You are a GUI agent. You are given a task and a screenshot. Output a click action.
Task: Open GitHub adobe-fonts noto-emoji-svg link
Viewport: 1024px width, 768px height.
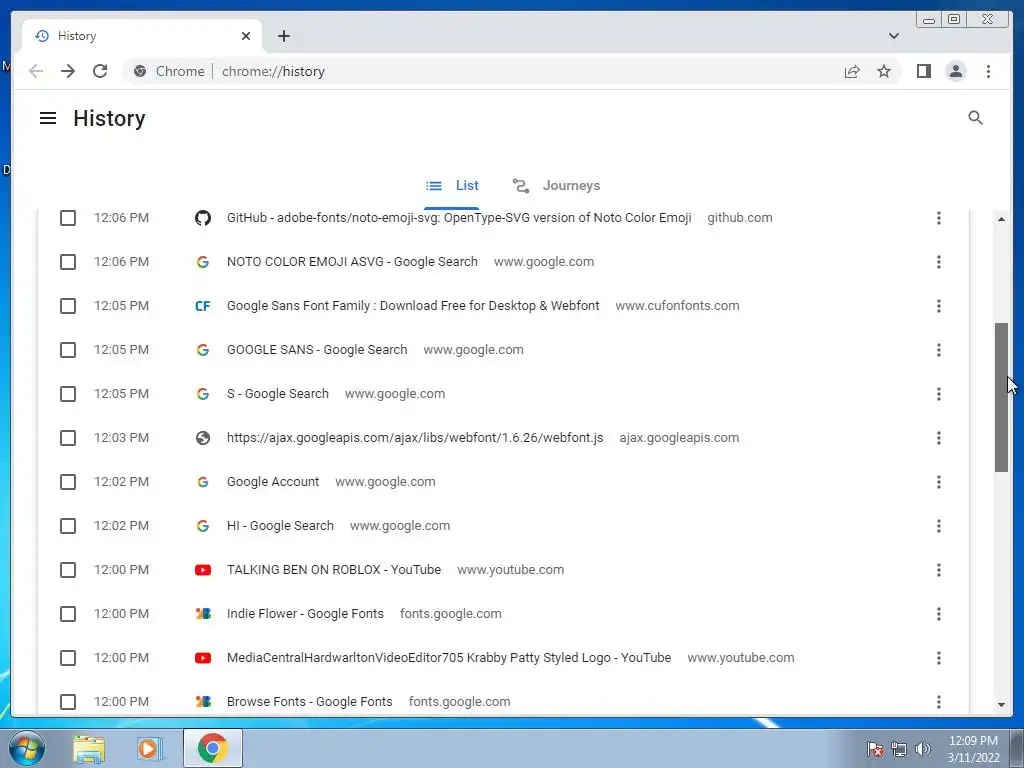pyautogui.click(x=459, y=217)
